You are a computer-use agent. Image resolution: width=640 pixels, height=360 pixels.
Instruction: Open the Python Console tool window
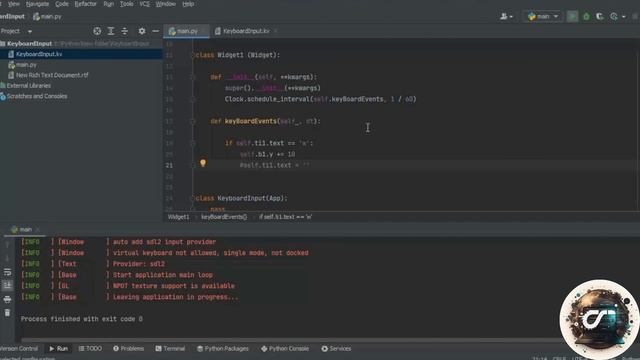pyautogui.click(x=285, y=349)
